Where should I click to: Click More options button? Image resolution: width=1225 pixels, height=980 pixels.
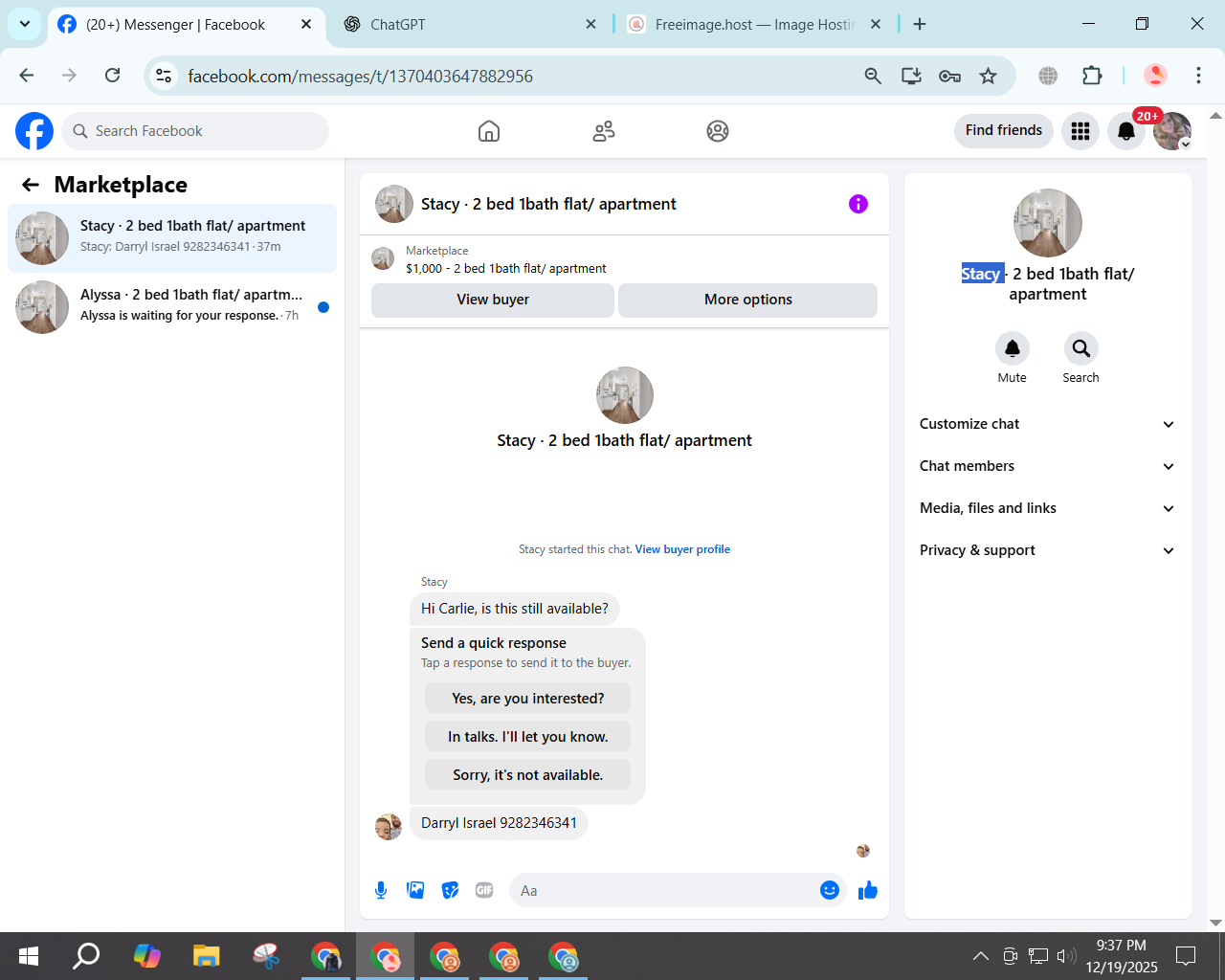click(748, 300)
